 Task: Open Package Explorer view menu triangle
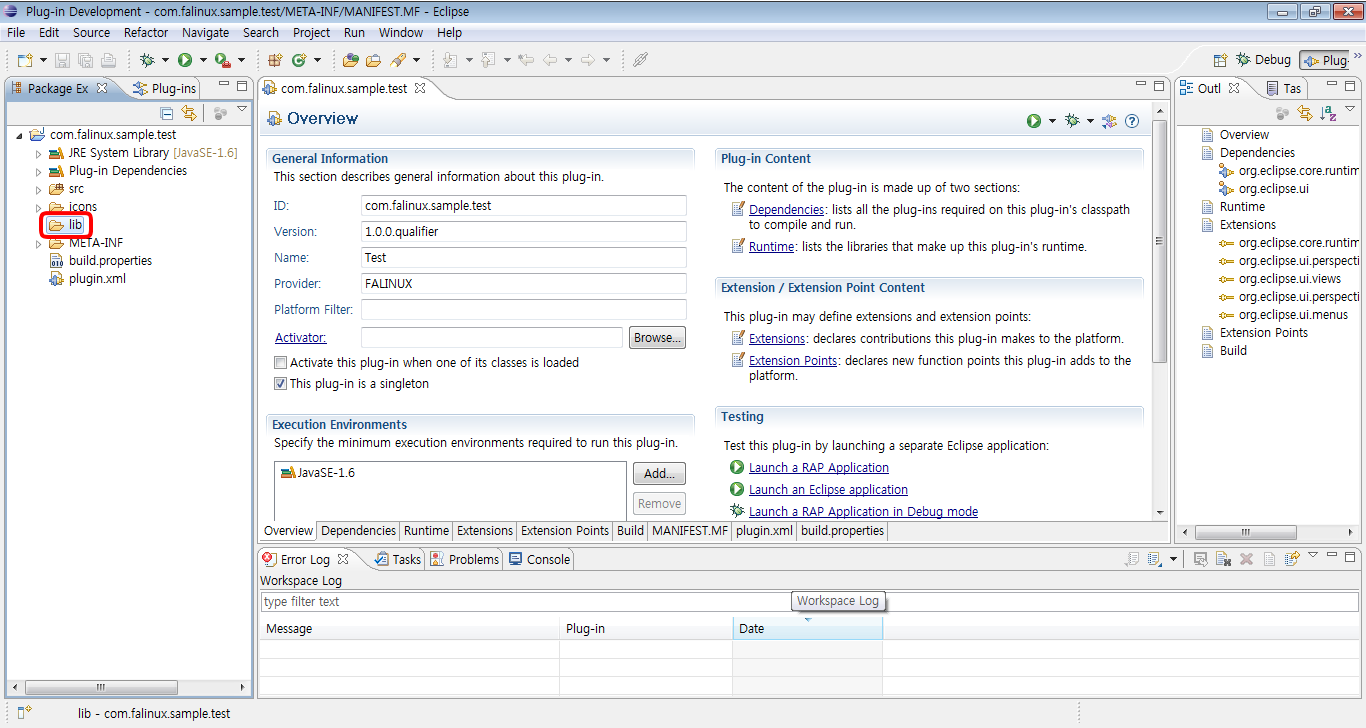click(x=240, y=110)
